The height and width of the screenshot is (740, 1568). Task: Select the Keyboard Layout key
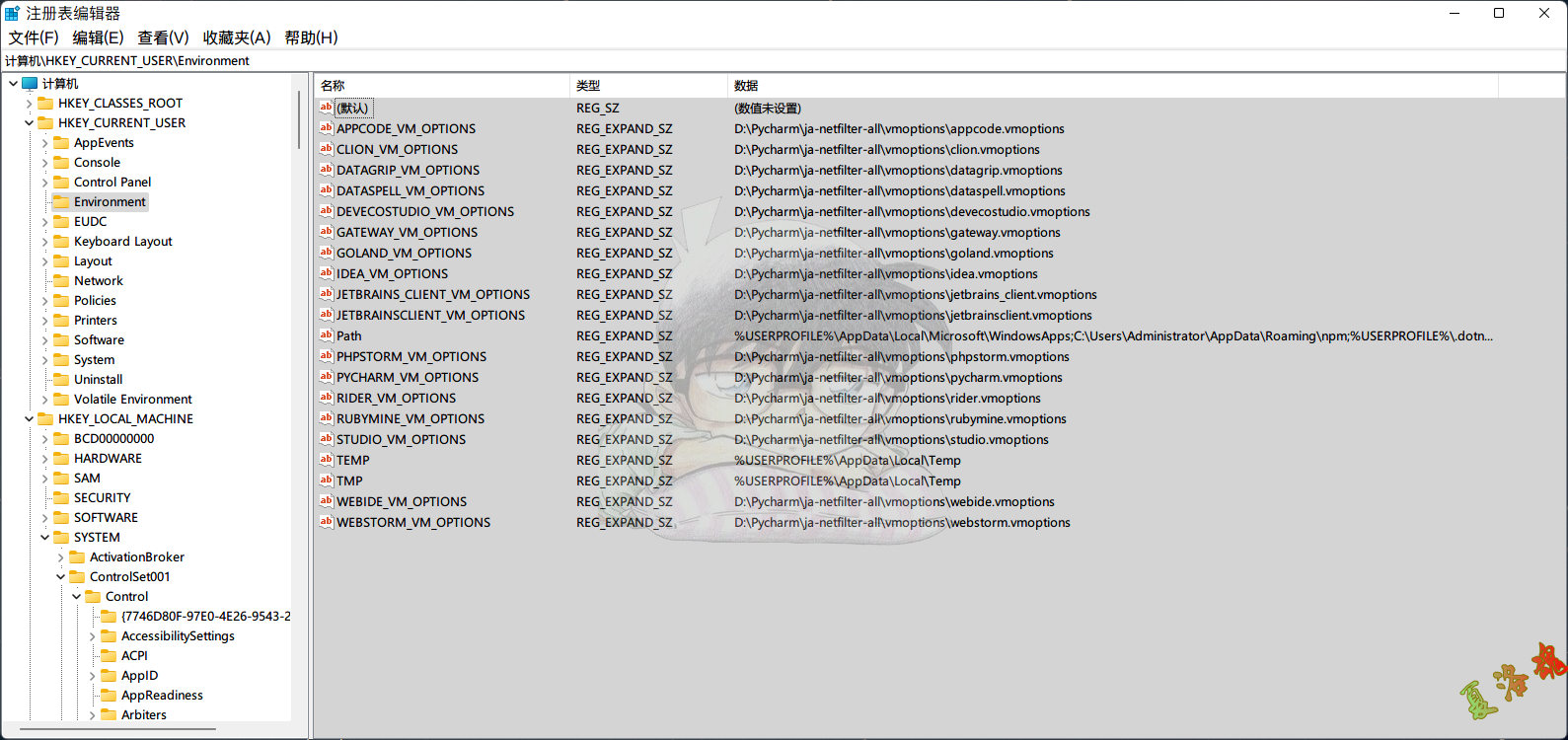coord(122,241)
